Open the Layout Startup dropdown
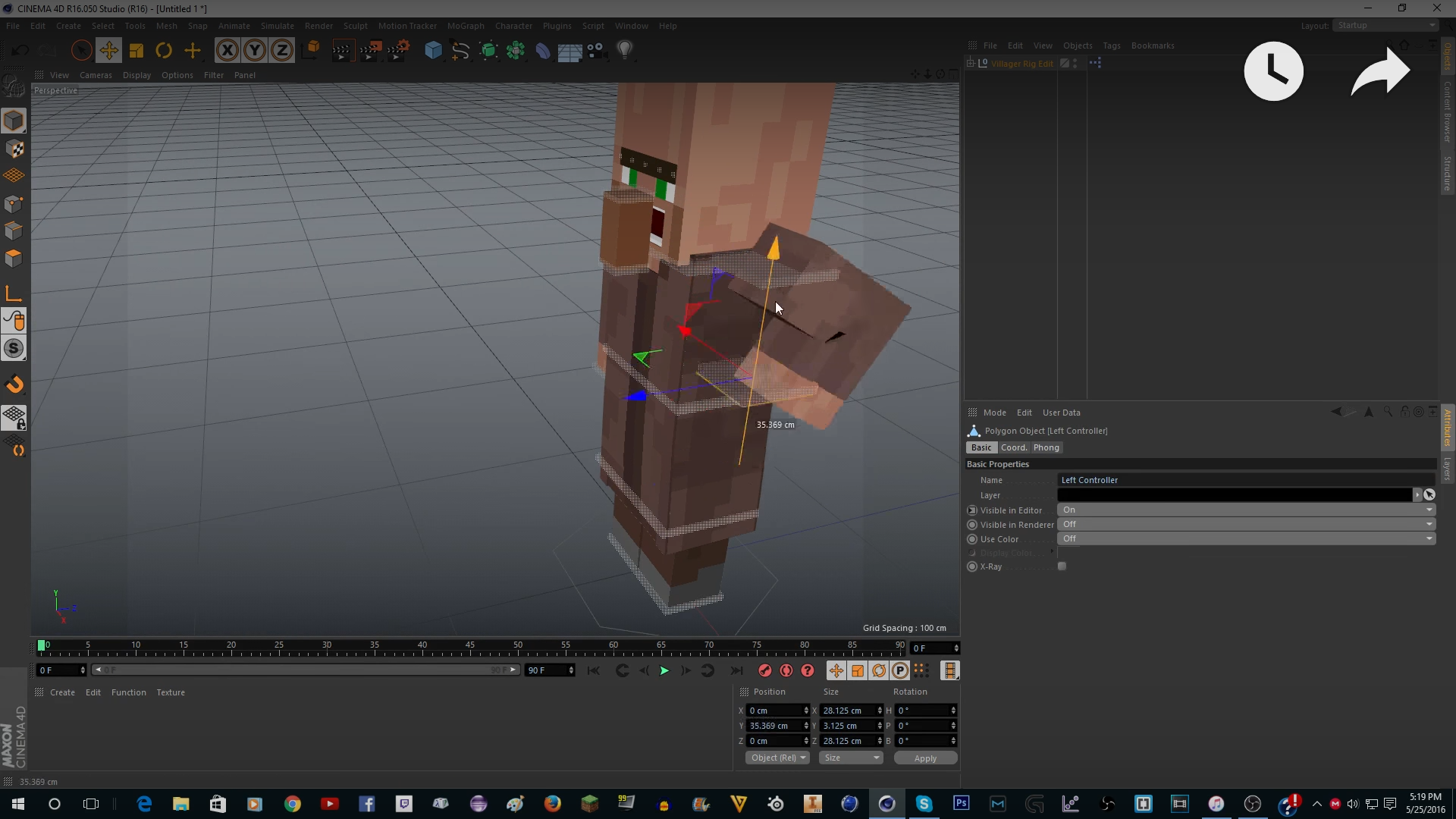Image resolution: width=1456 pixels, height=819 pixels. pos(1385,26)
